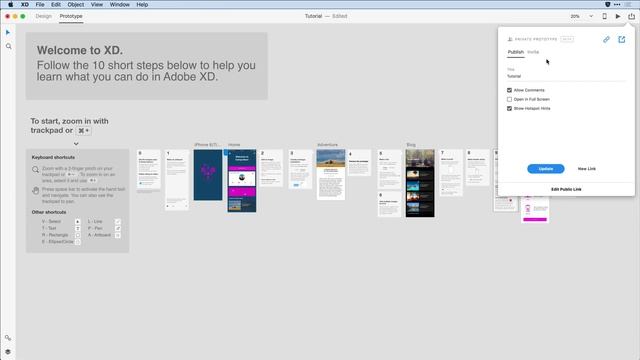The width and height of the screenshot is (640, 360).
Task: Switch to the Design tab
Action: [x=43, y=16]
